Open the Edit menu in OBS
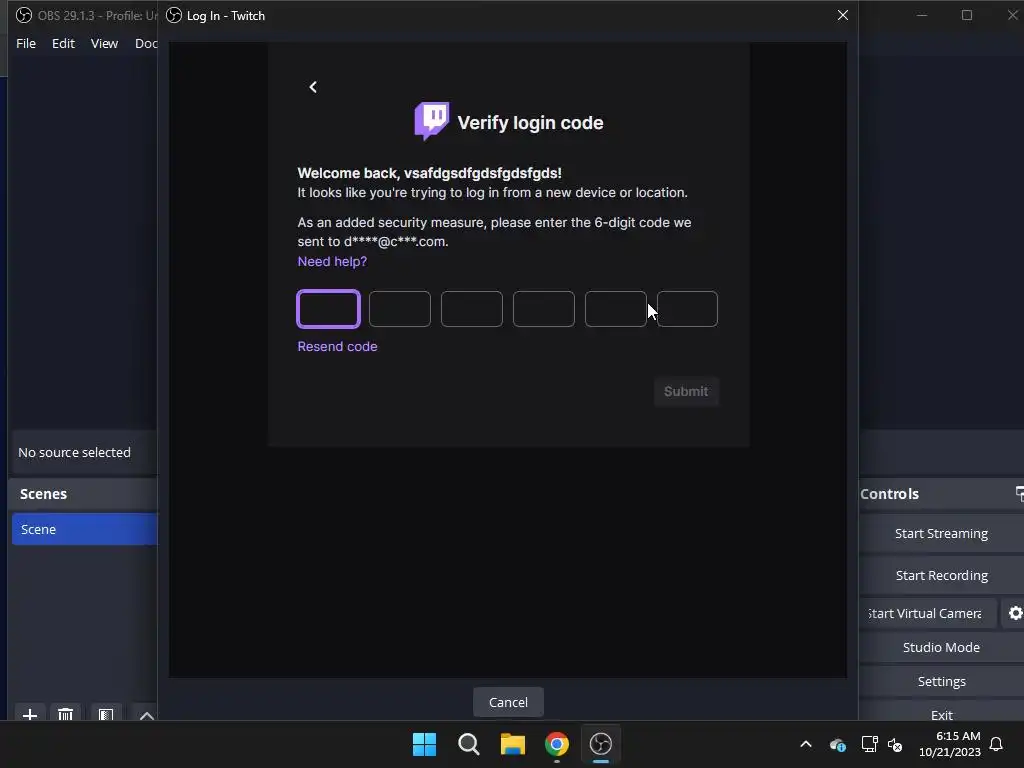Viewport: 1024px width, 768px height. [63, 43]
